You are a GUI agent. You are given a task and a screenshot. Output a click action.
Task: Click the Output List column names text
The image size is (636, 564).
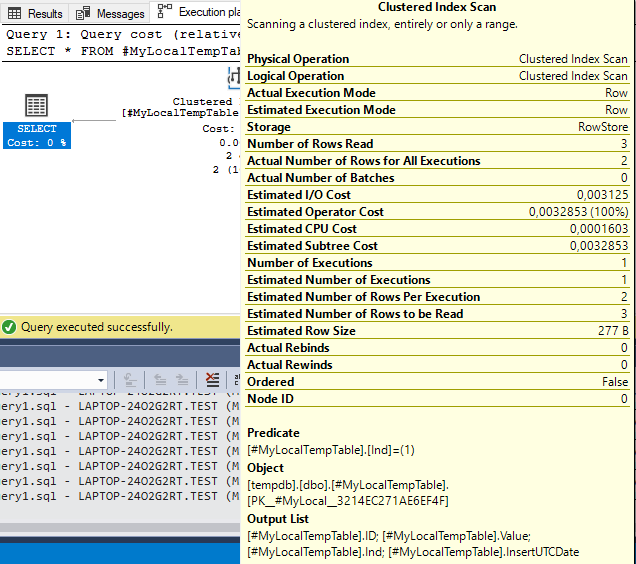tap(413, 544)
